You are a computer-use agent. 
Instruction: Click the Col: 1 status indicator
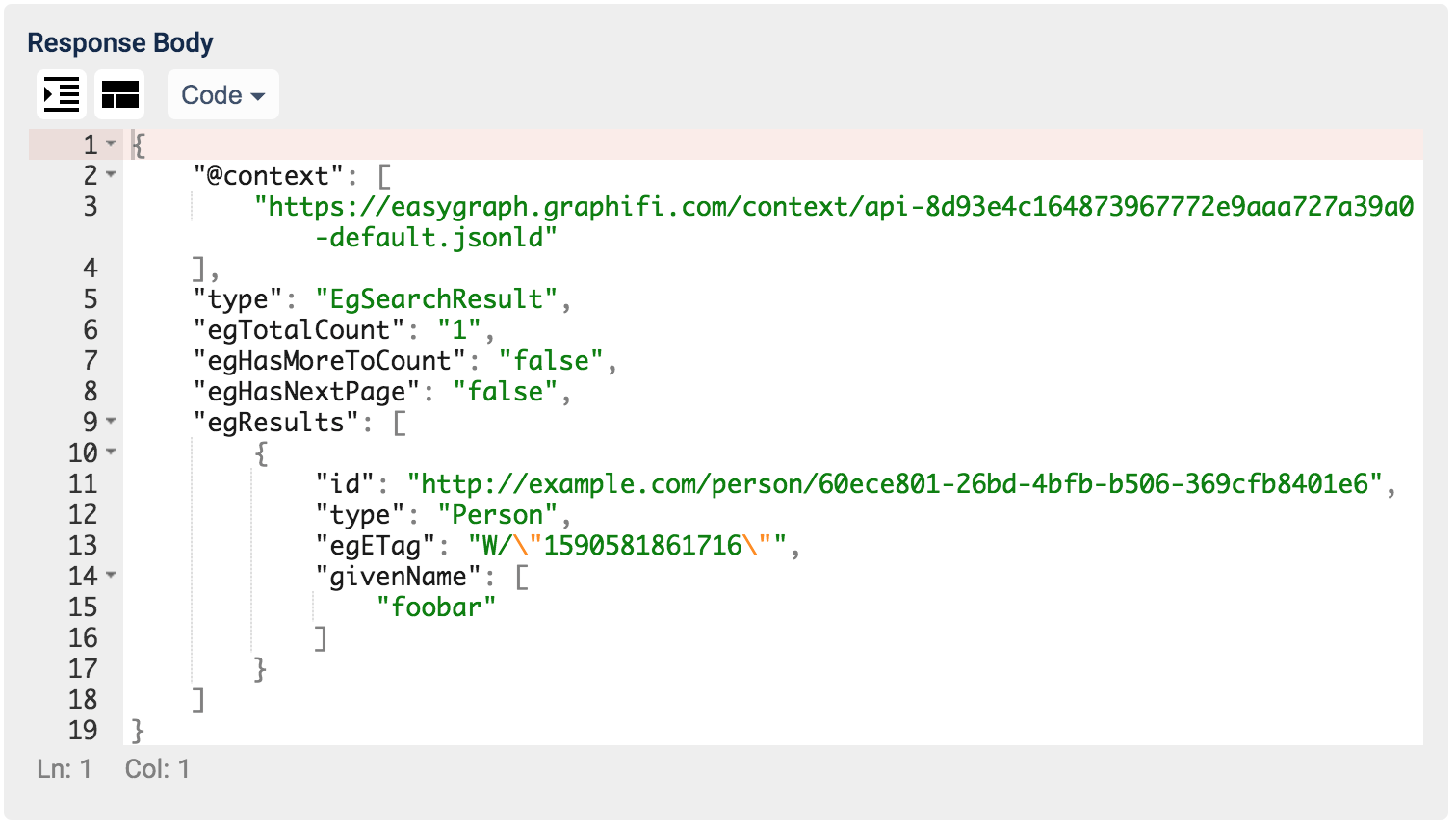click(157, 768)
